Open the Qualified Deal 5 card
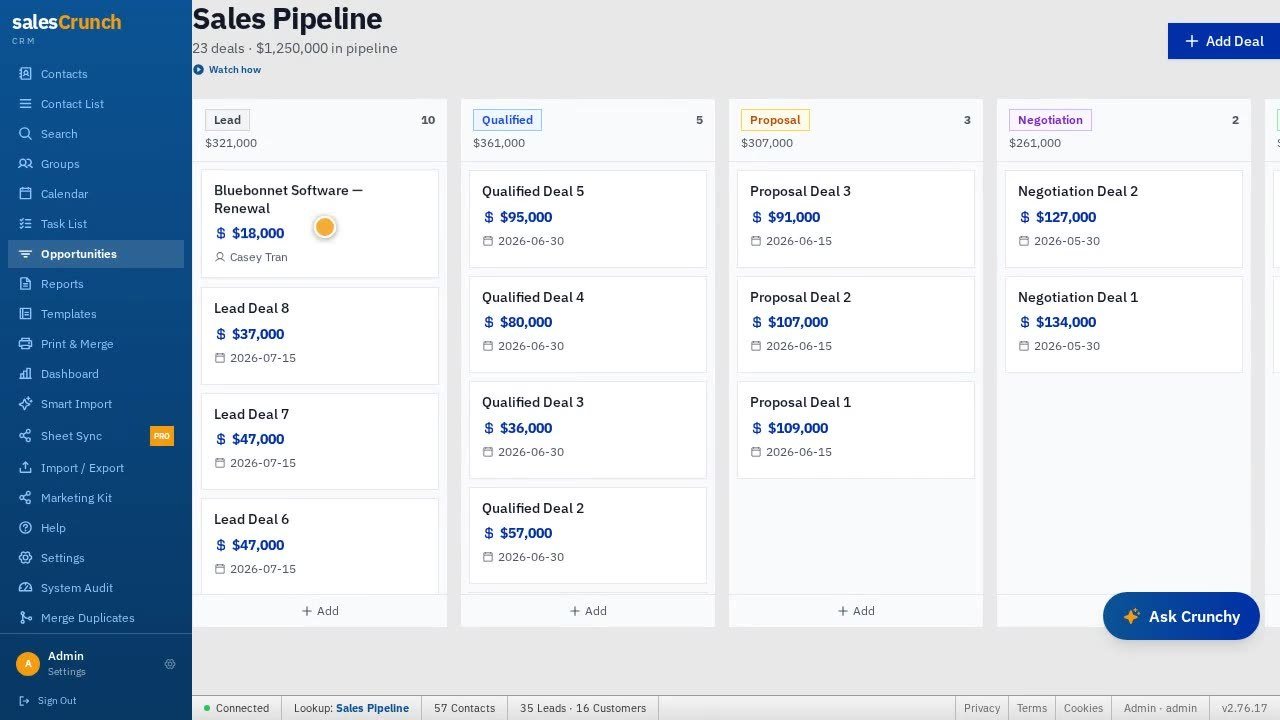Viewport: 1280px width, 720px height. coord(588,219)
